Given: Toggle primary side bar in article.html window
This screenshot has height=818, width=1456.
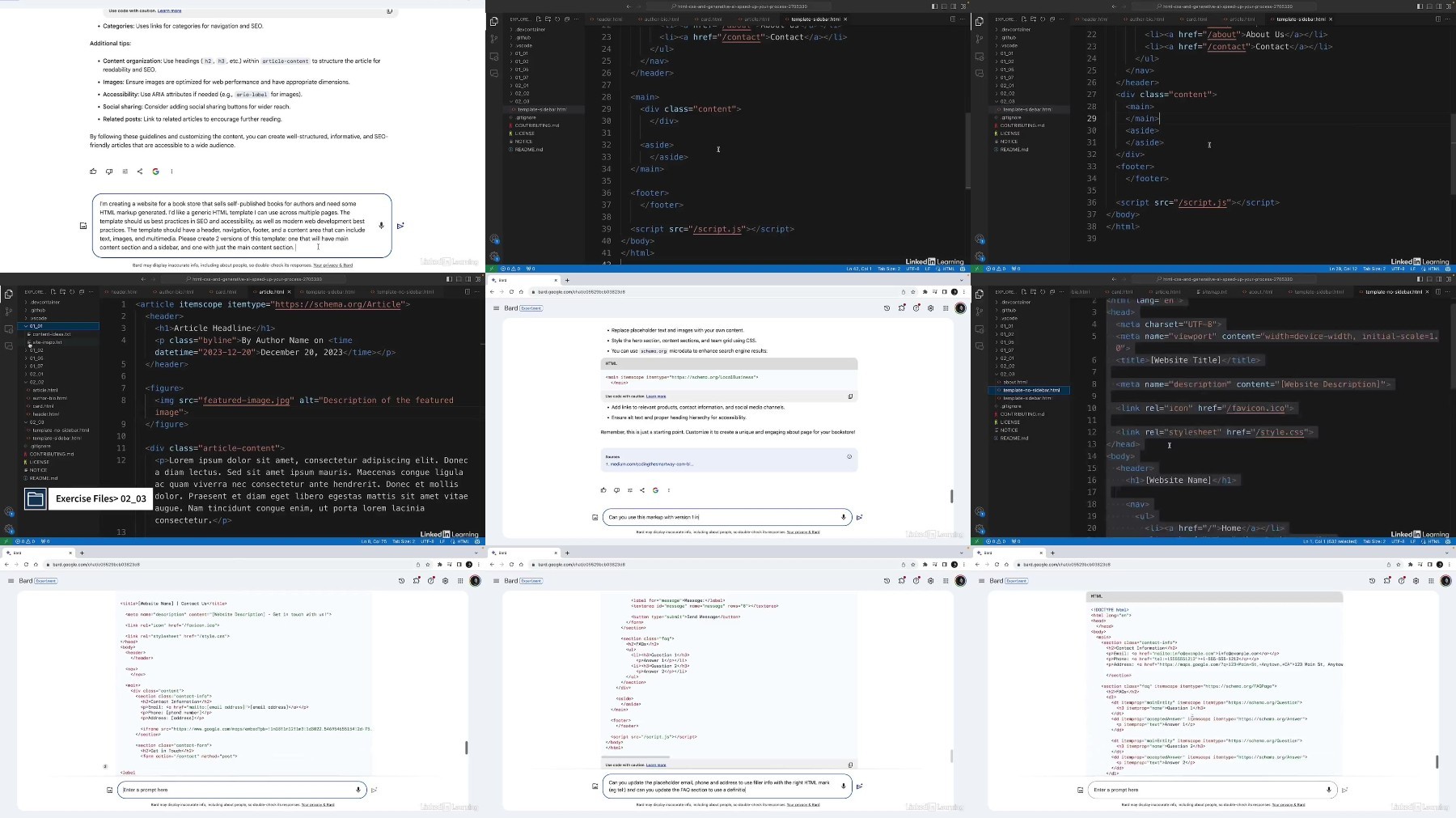Looking at the screenshot, I should 450,279.
